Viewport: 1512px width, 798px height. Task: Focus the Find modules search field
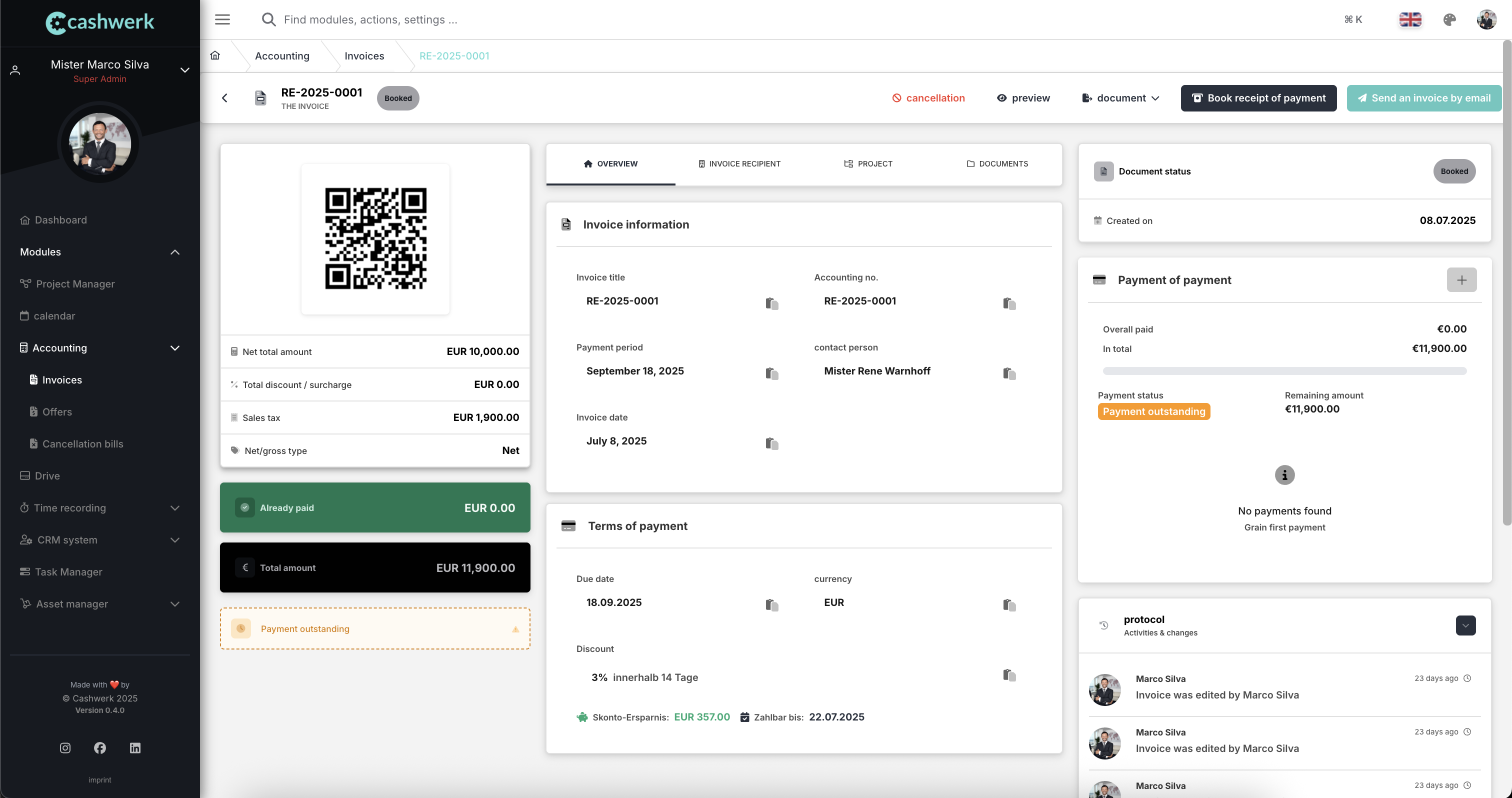[x=370, y=19]
